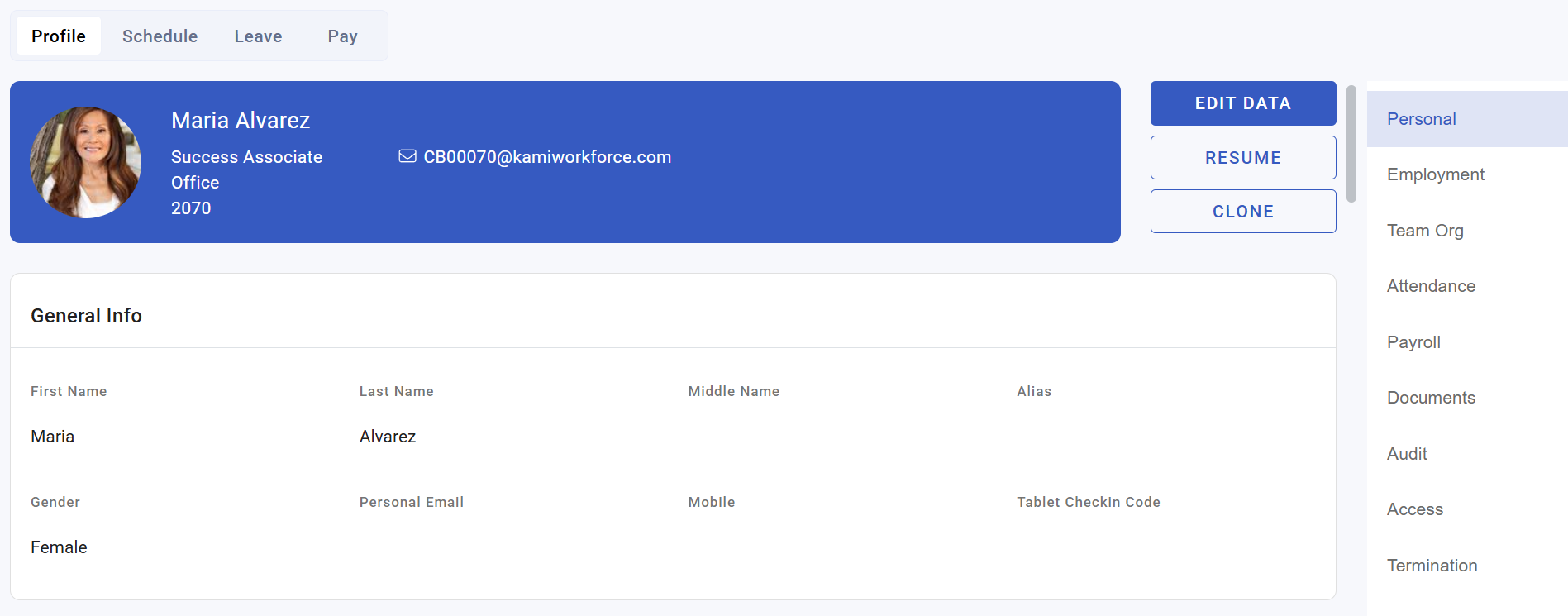
Task: Click the email envelope icon
Action: 407,156
